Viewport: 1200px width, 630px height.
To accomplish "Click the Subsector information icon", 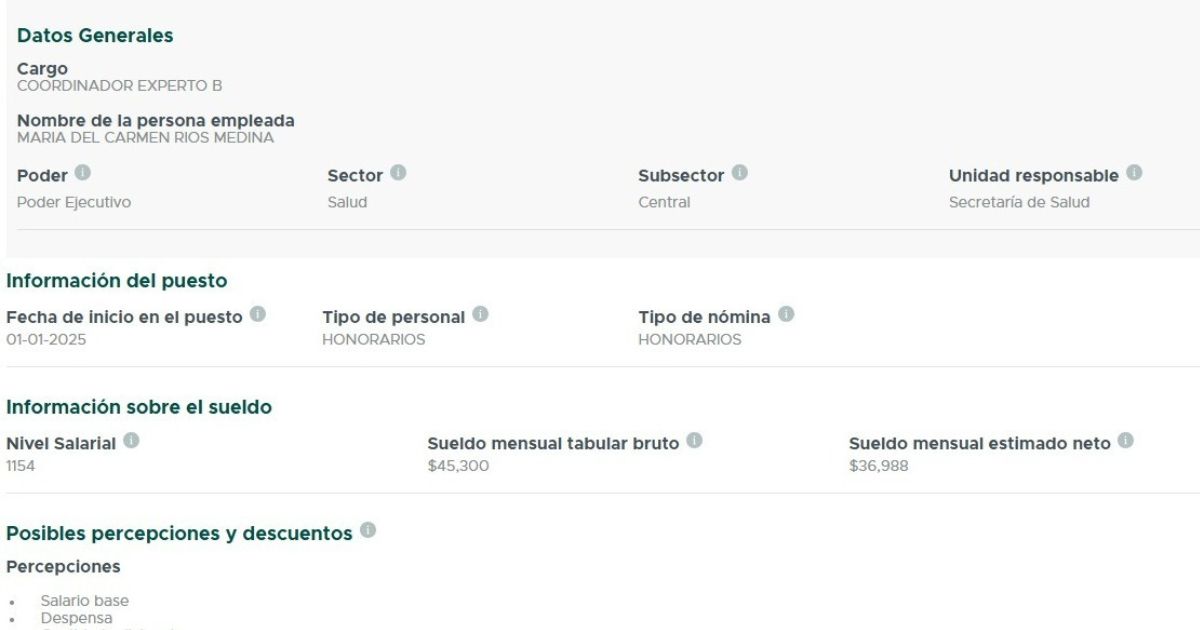I will coord(739,174).
